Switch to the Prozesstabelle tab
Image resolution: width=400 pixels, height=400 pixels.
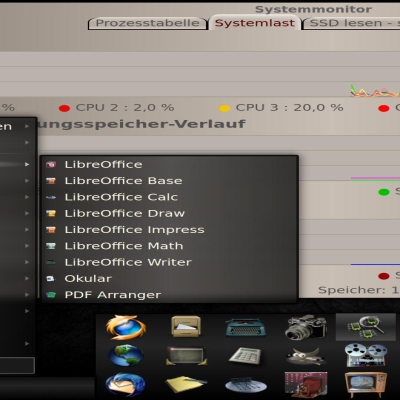coord(148,23)
